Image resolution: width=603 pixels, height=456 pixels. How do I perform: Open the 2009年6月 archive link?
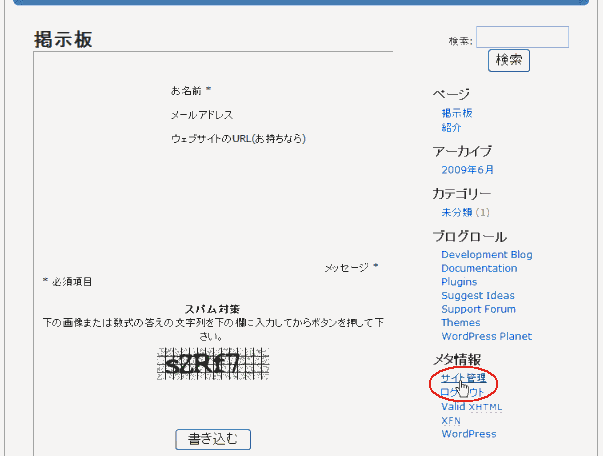(467, 170)
